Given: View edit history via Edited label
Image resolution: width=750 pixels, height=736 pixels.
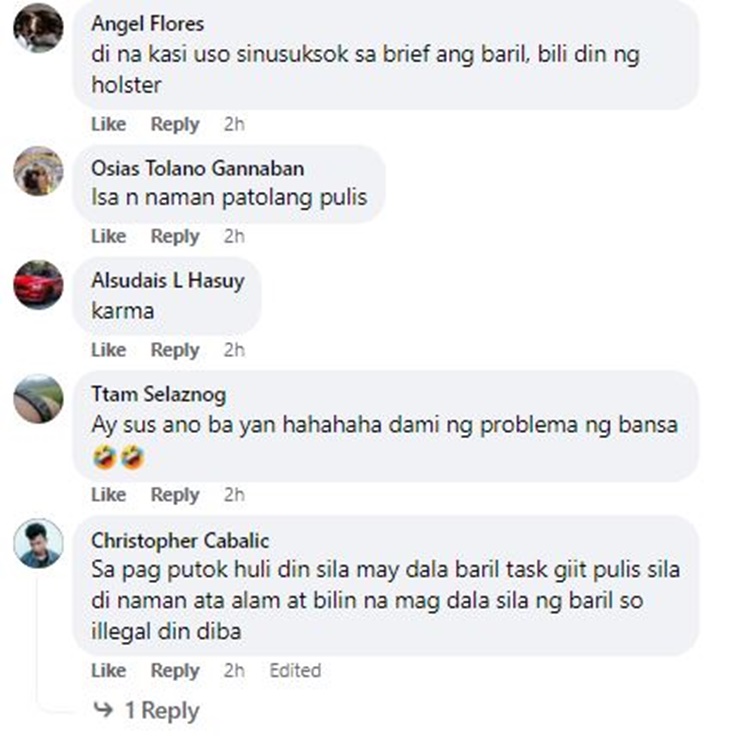Looking at the screenshot, I should click(x=295, y=670).
